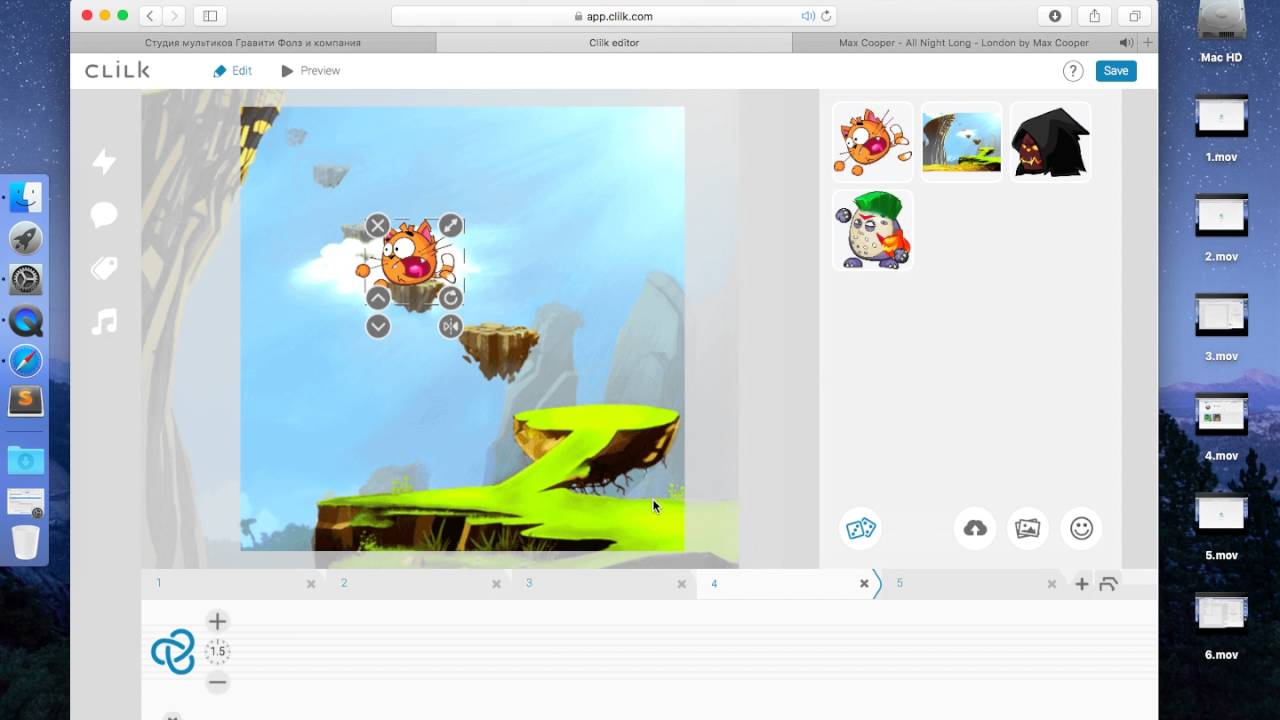Move cat layer down with chevron
This screenshot has width=1280, height=720.
377,326
